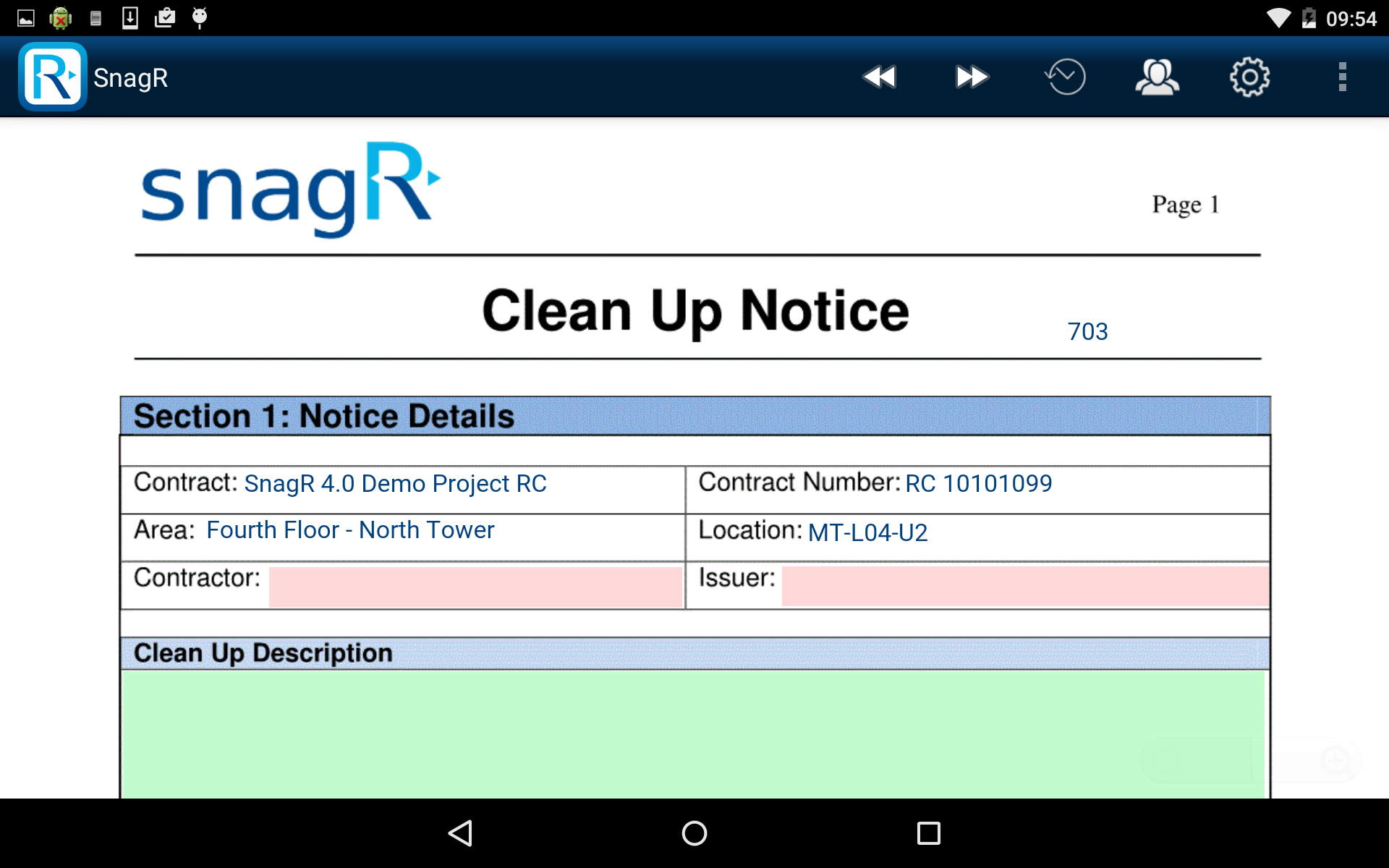Edit contract number RC 10101099

pos(978,483)
